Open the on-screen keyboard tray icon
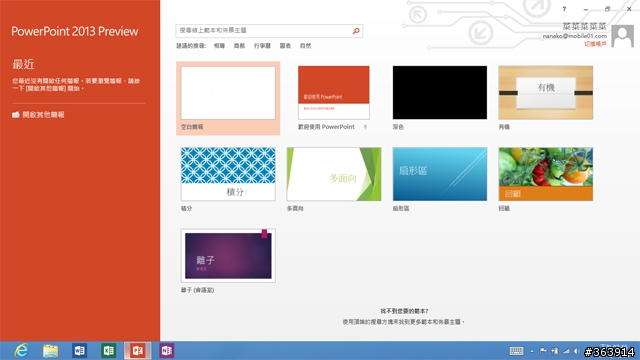The image size is (640, 360). point(516,351)
